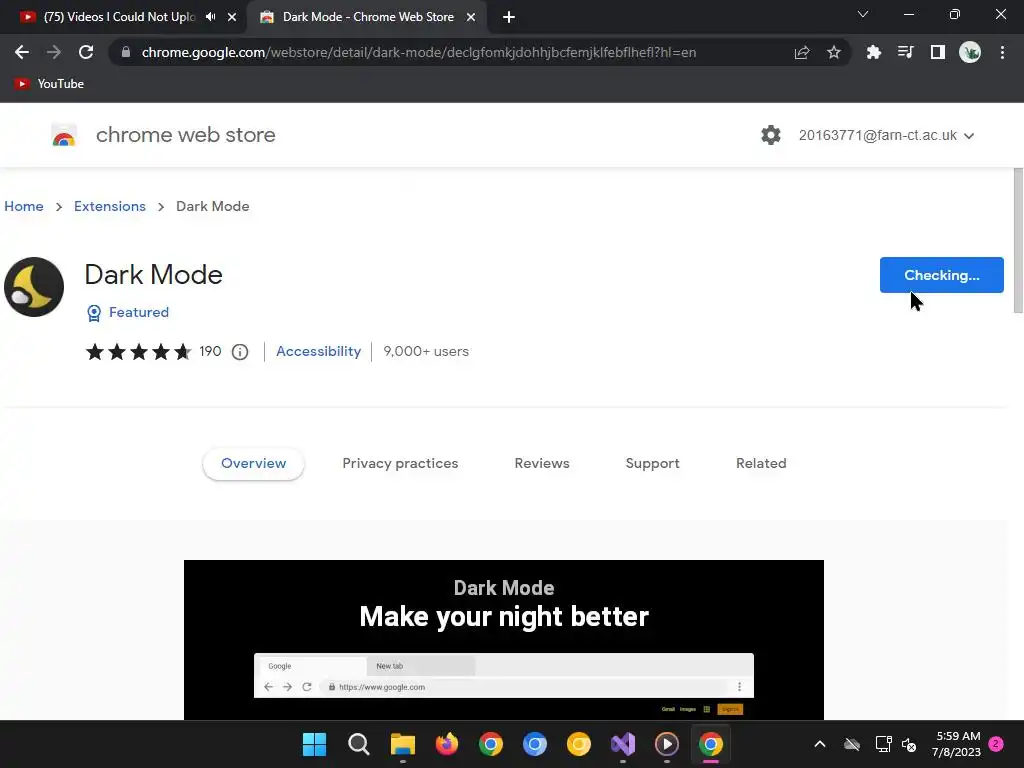Switch to the Support tab
1024x768 pixels.
[x=652, y=464]
